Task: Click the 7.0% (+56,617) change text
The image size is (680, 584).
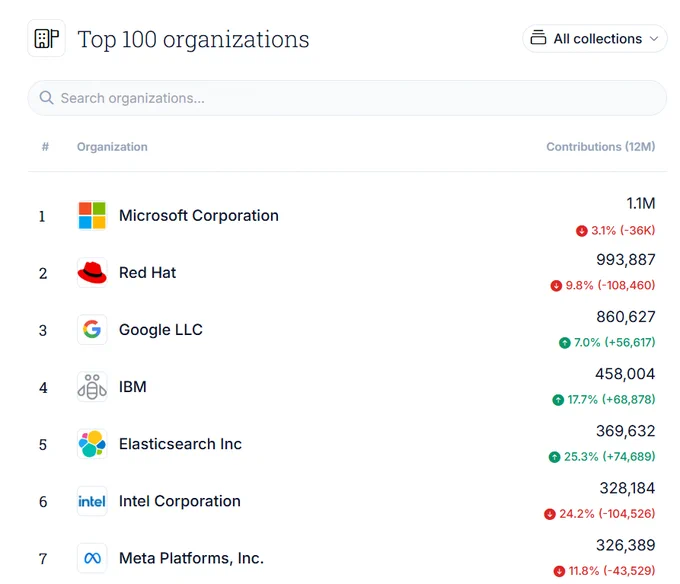Action: click(615, 343)
